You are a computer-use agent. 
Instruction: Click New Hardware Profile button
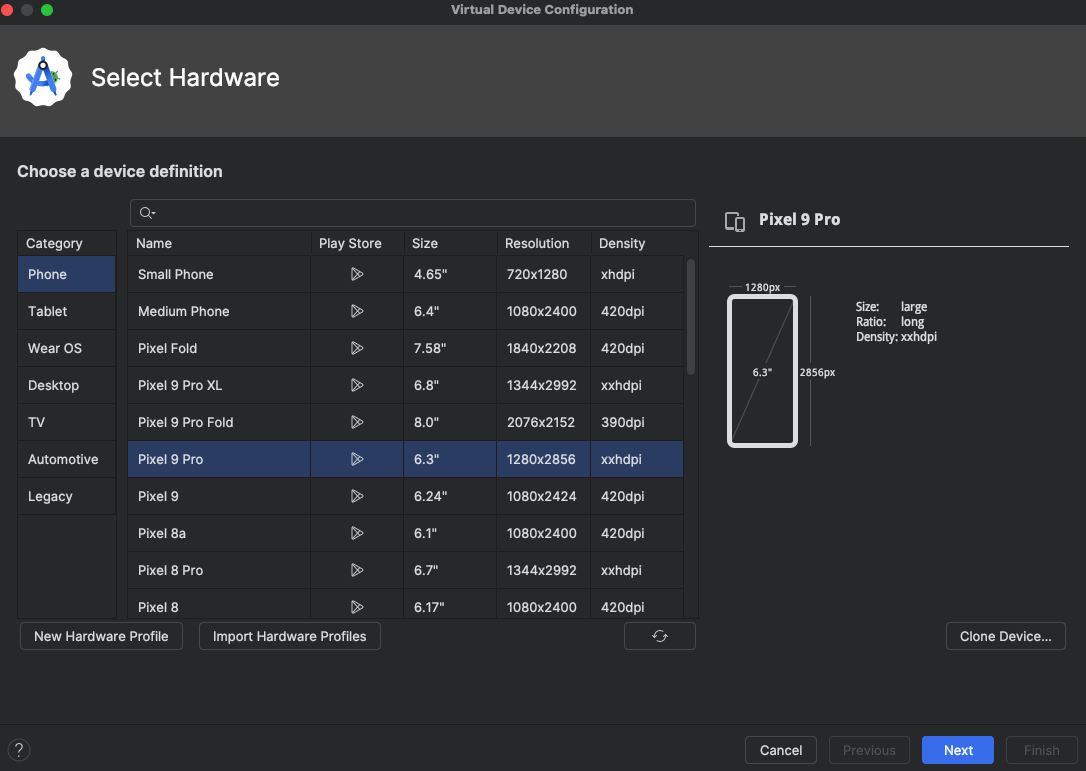(x=101, y=636)
